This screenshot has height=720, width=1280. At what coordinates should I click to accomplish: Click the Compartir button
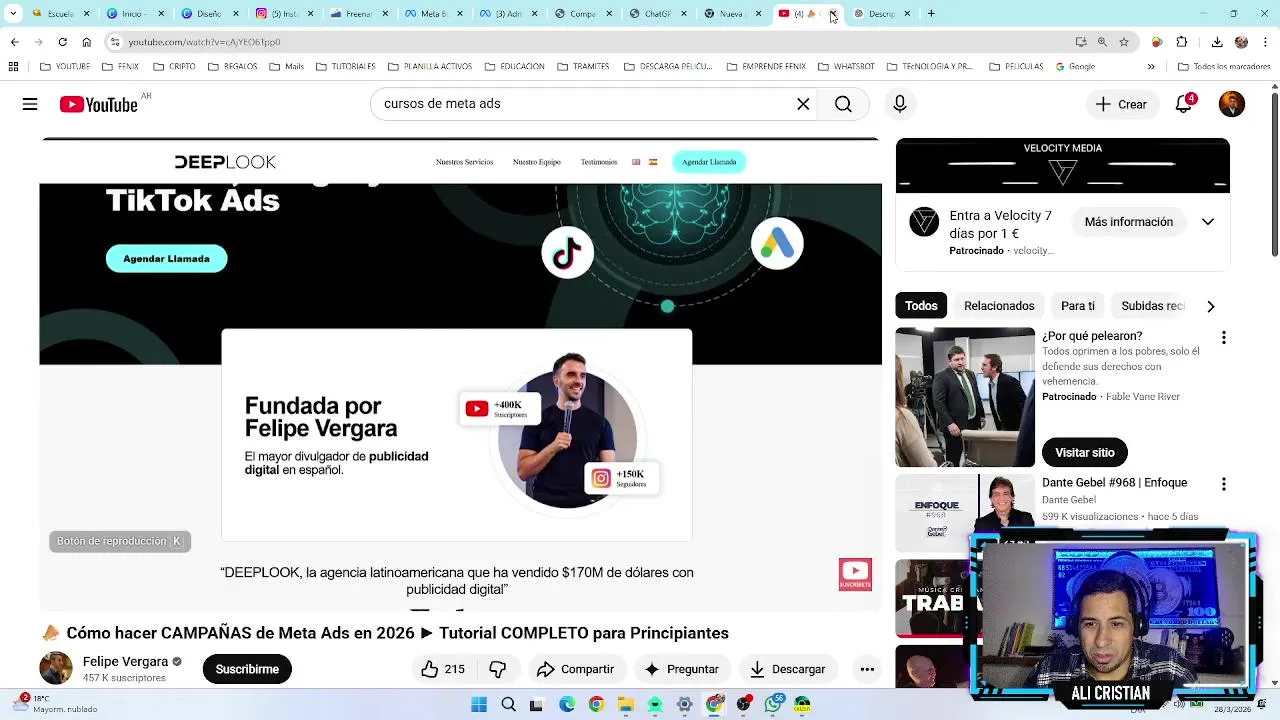click(575, 669)
